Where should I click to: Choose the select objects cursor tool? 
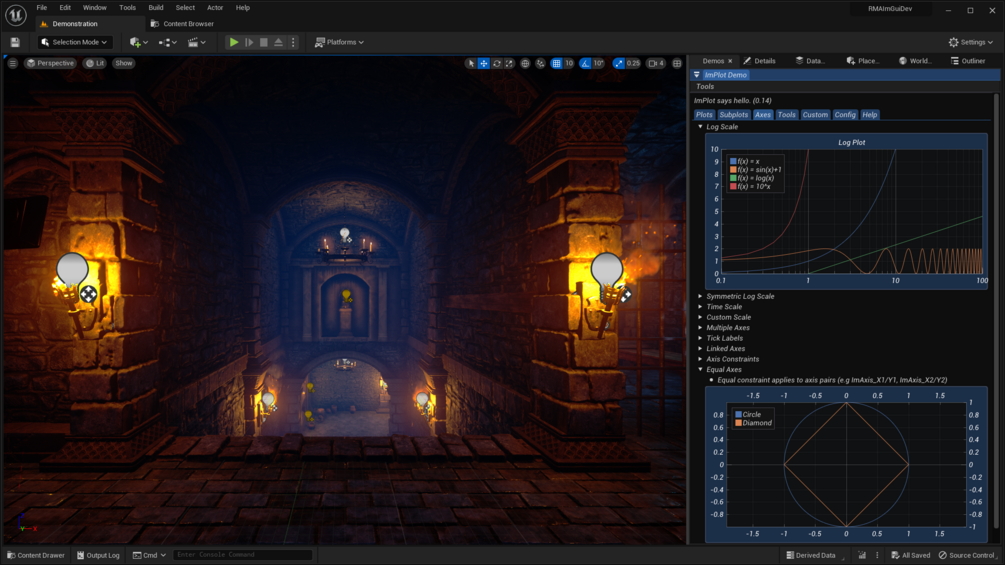(471, 63)
